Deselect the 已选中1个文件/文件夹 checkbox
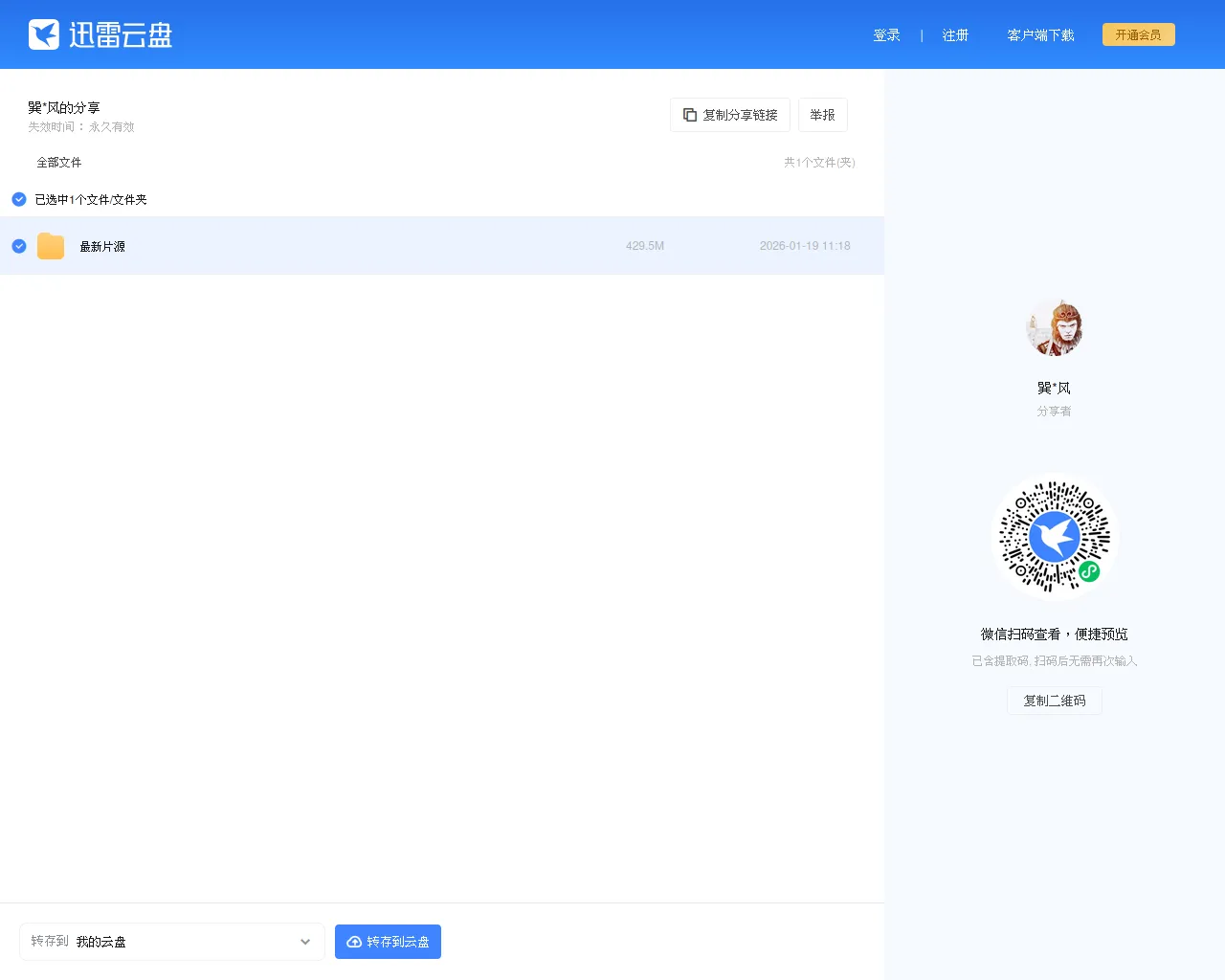Screen dimensions: 1225x980 coord(18,199)
